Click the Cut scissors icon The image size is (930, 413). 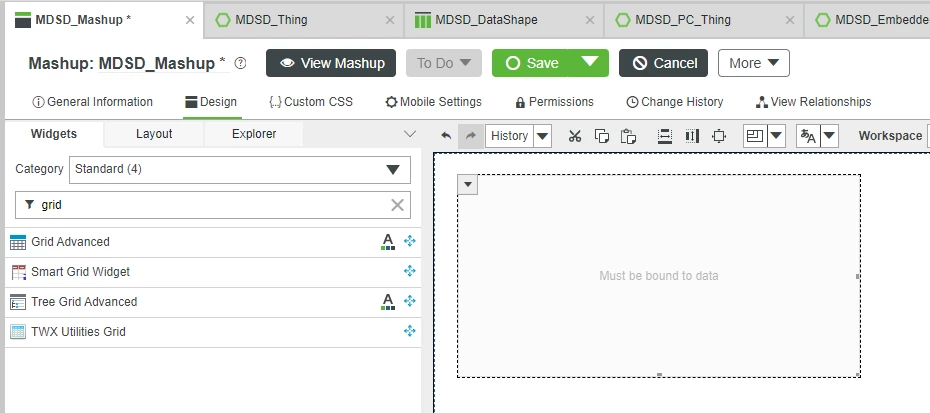click(574, 136)
